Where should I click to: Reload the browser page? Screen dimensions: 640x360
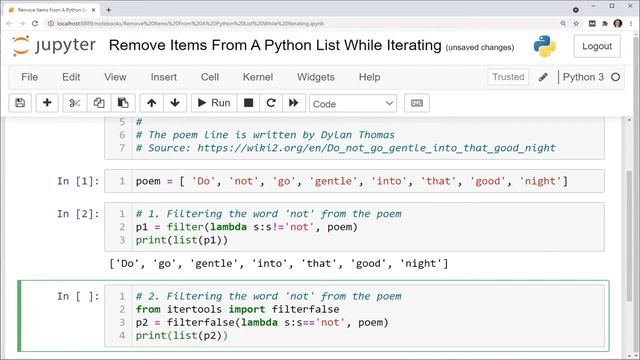point(35,24)
